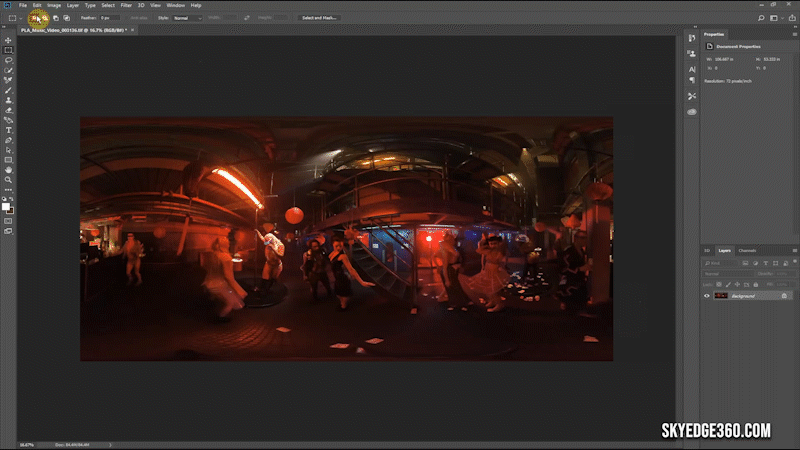Select the Horizontal Type tool
This screenshot has height=450, width=800.
[8, 130]
